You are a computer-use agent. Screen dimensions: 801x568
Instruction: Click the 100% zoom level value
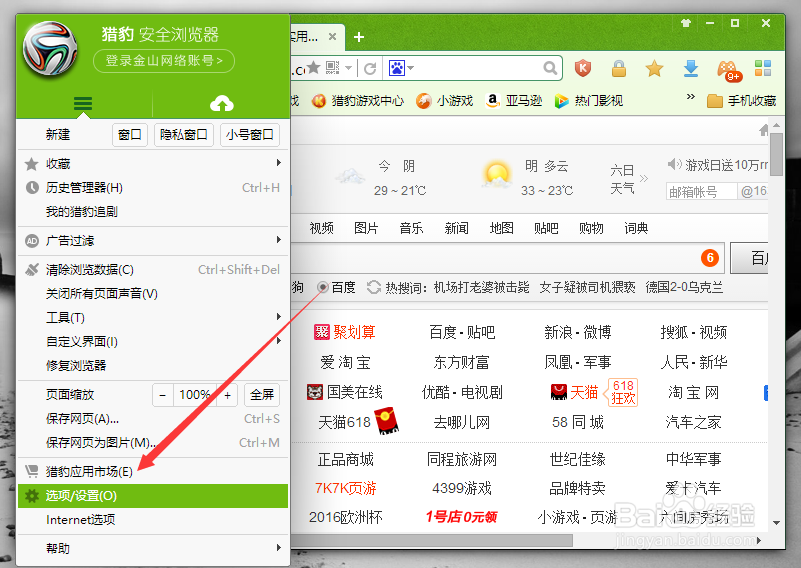click(195, 395)
